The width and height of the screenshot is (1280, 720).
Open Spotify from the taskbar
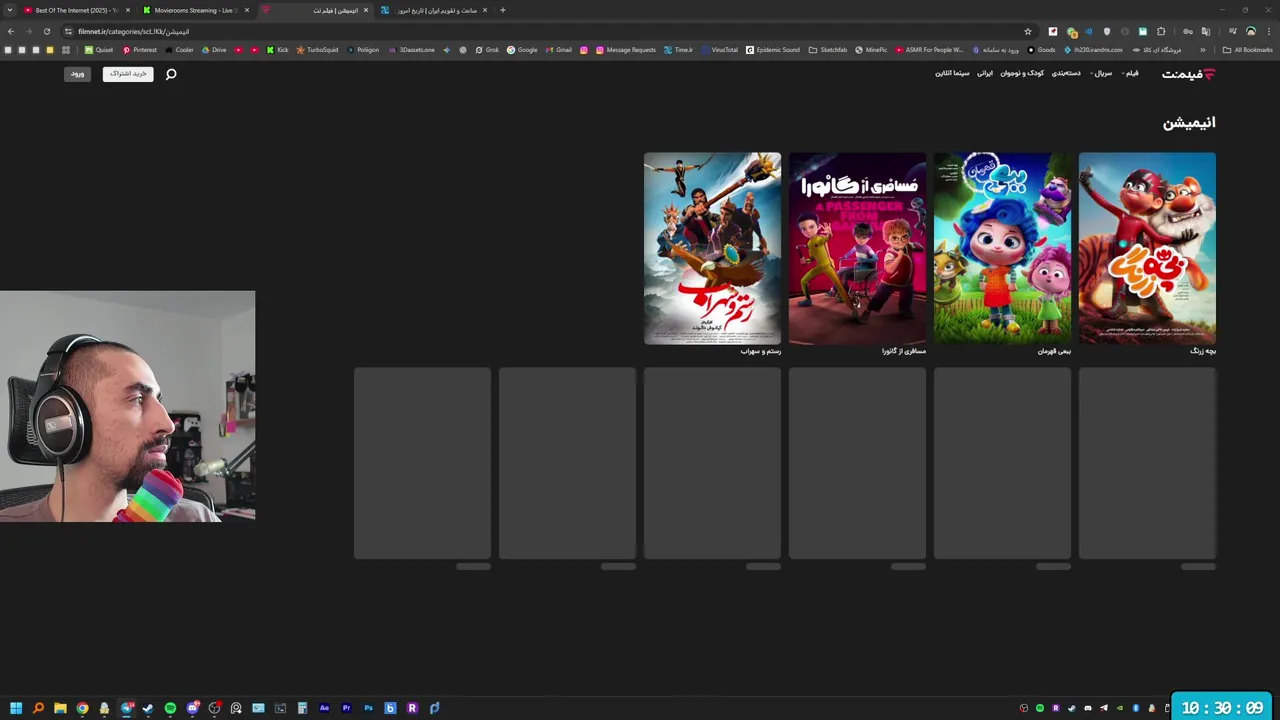click(x=170, y=708)
